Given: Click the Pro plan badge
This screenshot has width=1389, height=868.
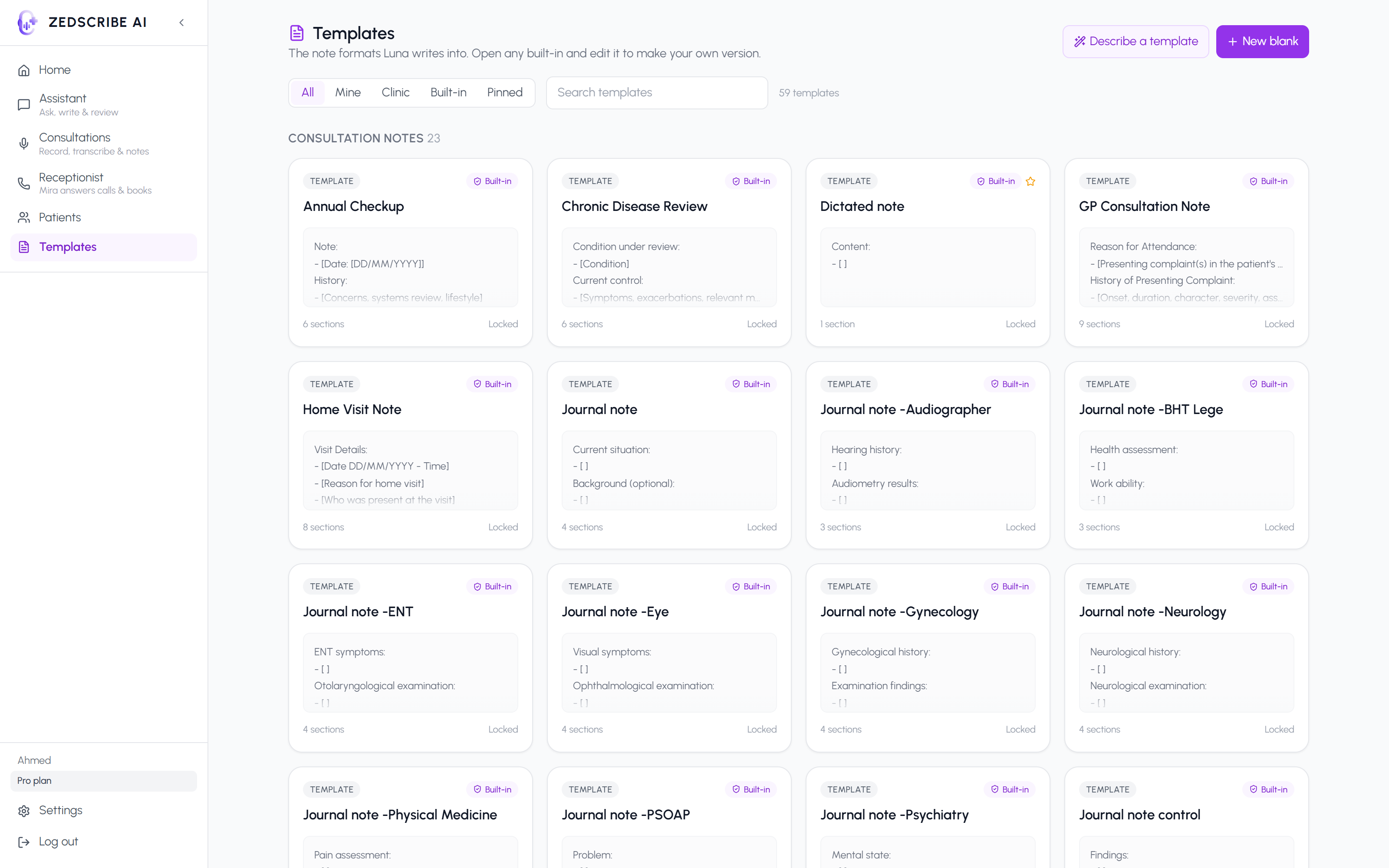Looking at the screenshot, I should [x=103, y=781].
